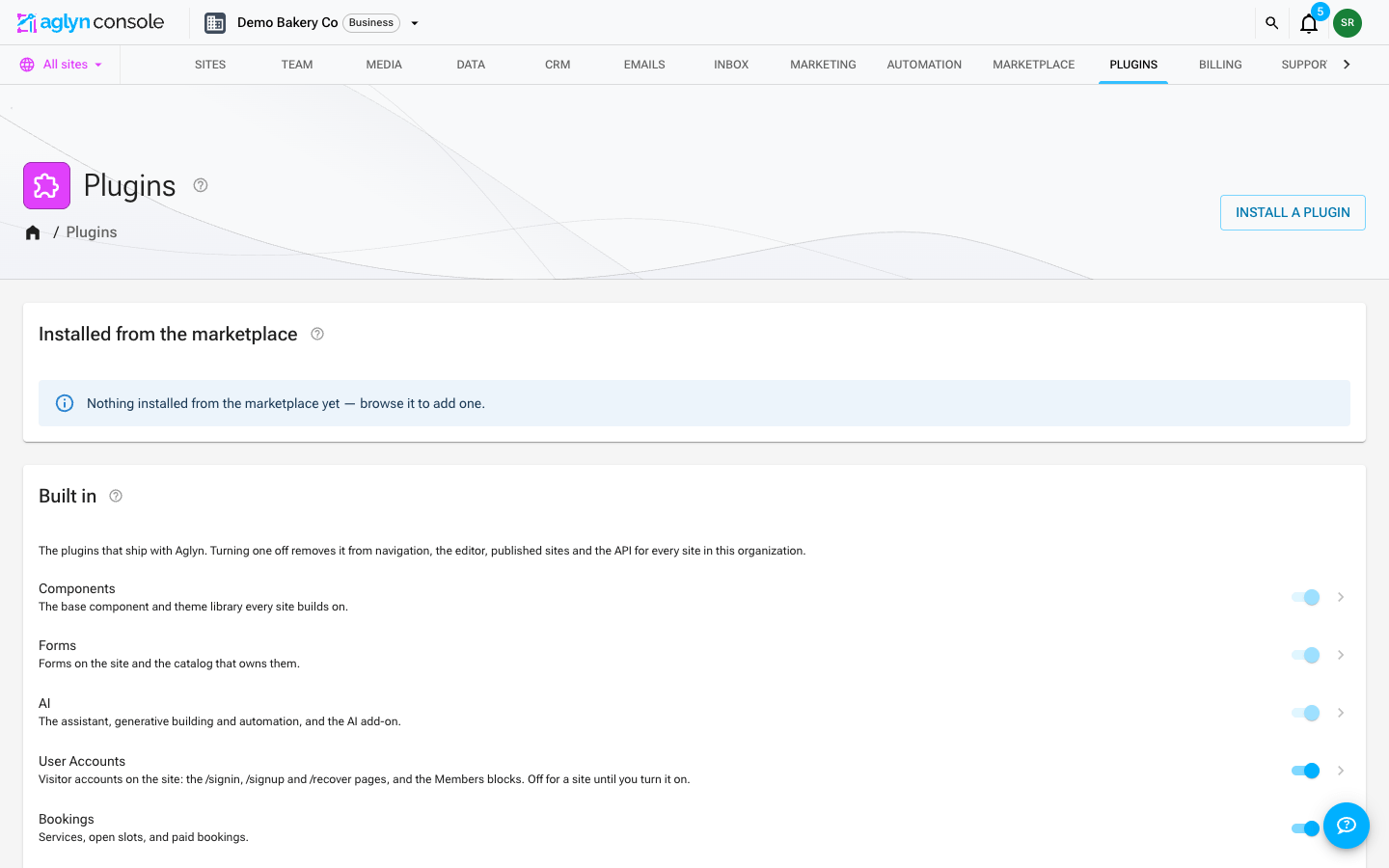This screenshot has width=1389, height=868.
Task: Open the search magnifier icon
Action: (x=1271, y=23)
